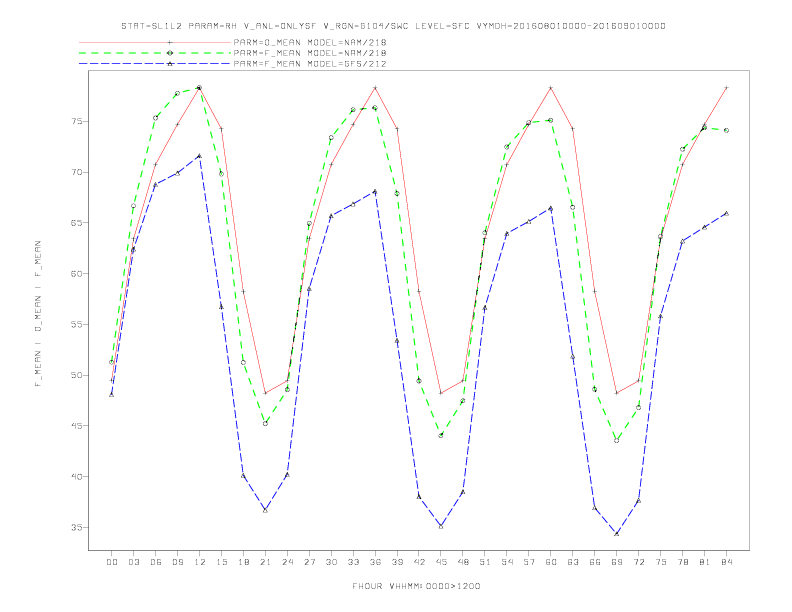The image size is (792, 612).
Task: Select legend label PARM=F_MEAN MODEL=NAM/218
Action: point(310,53)
